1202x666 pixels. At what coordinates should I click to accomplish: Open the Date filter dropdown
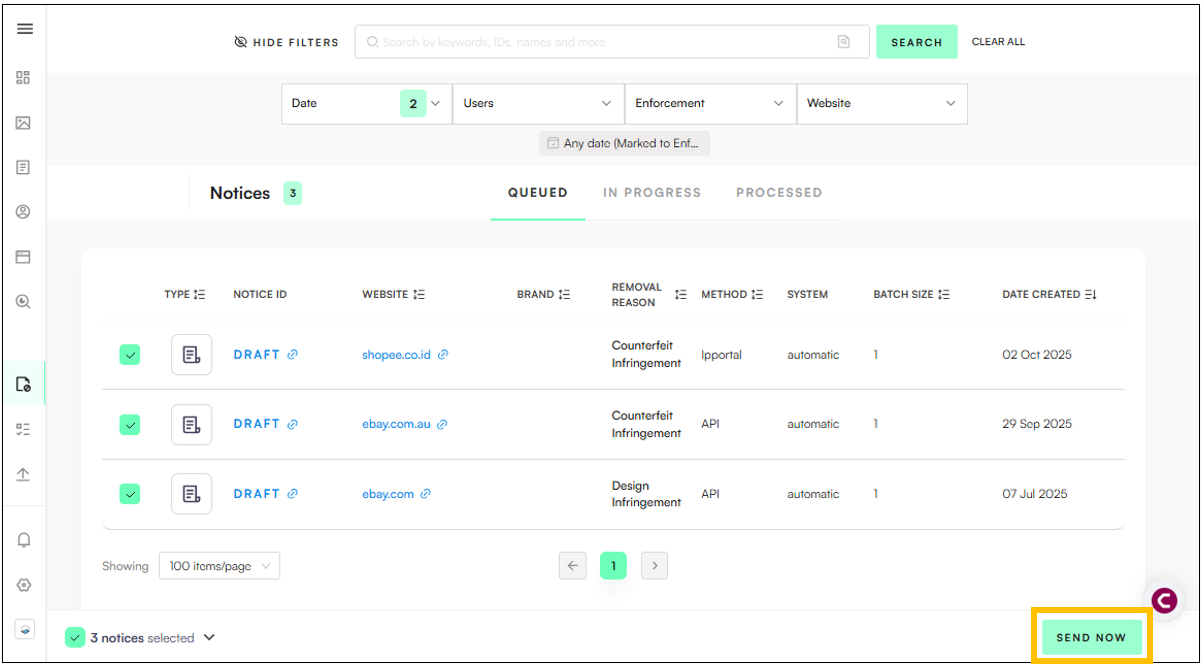click(366, 104)
